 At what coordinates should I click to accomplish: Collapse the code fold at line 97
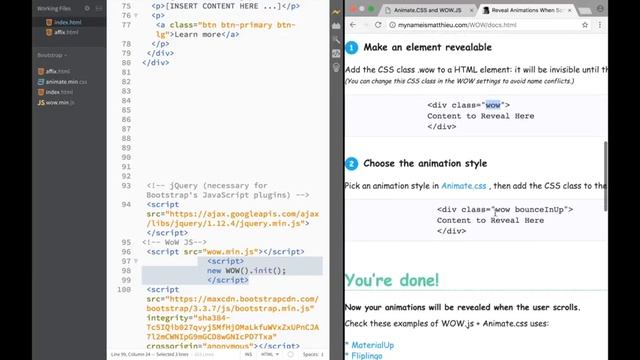(x=136, y=261)
